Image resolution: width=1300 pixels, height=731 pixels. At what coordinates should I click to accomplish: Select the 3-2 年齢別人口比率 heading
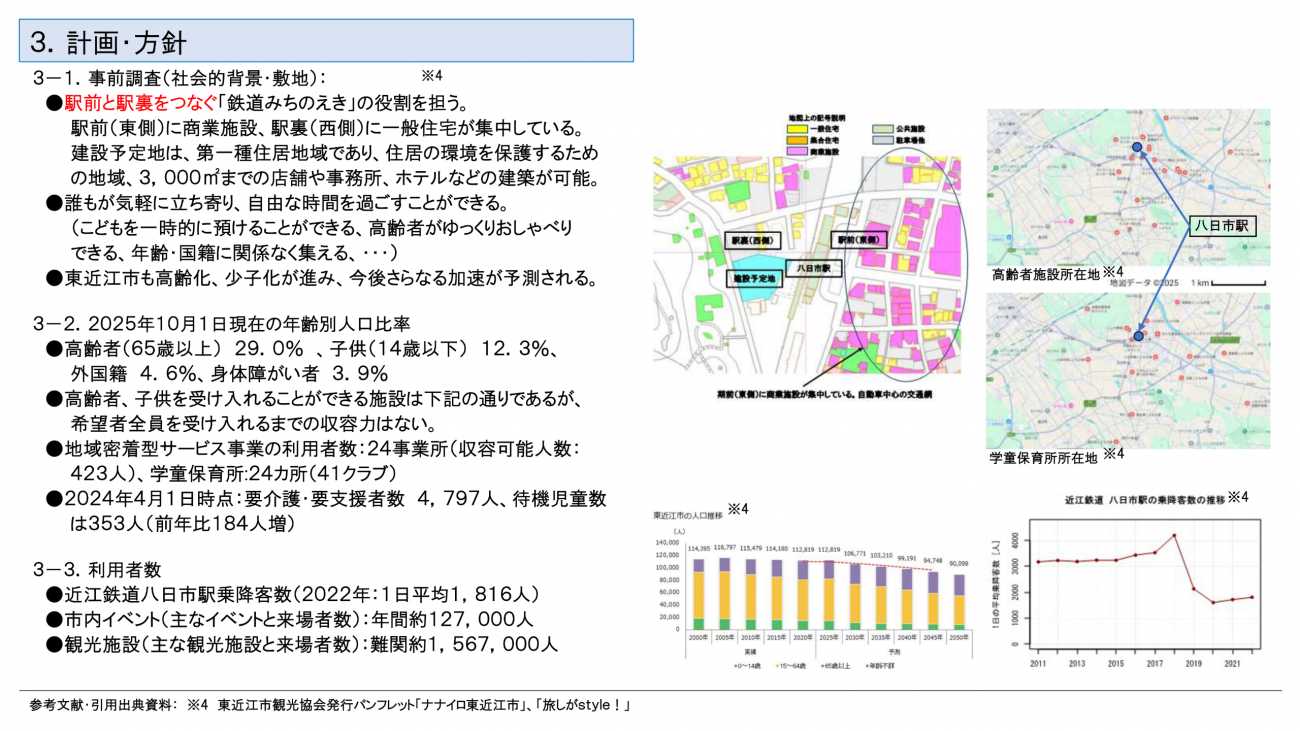221,323
